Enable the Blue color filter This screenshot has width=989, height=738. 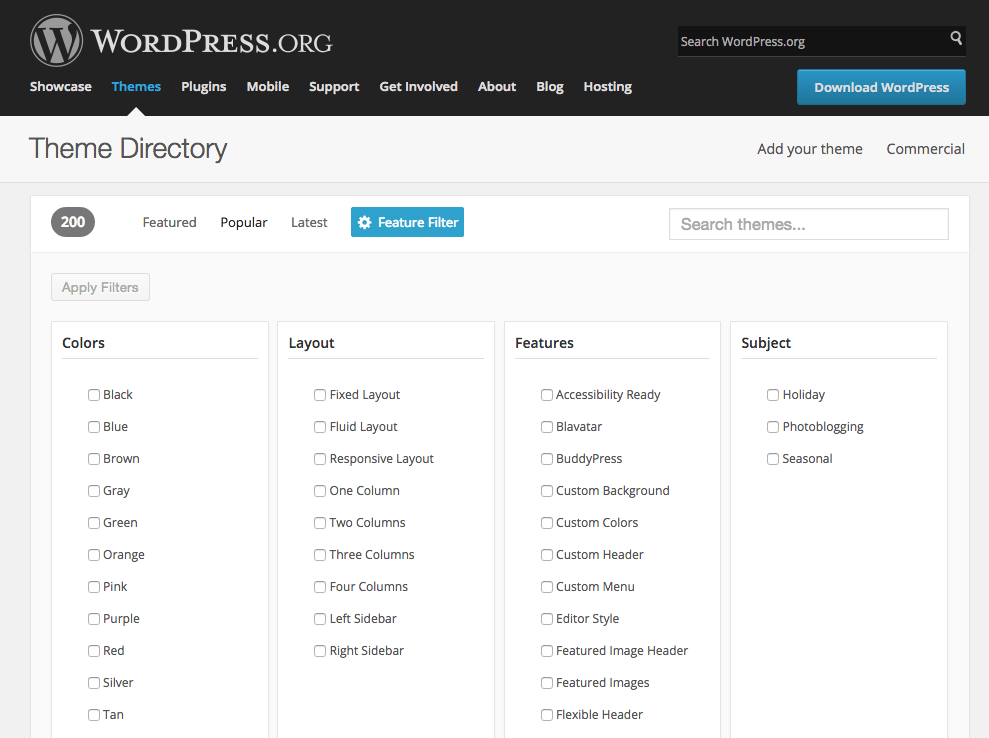[x=94, y=427]
